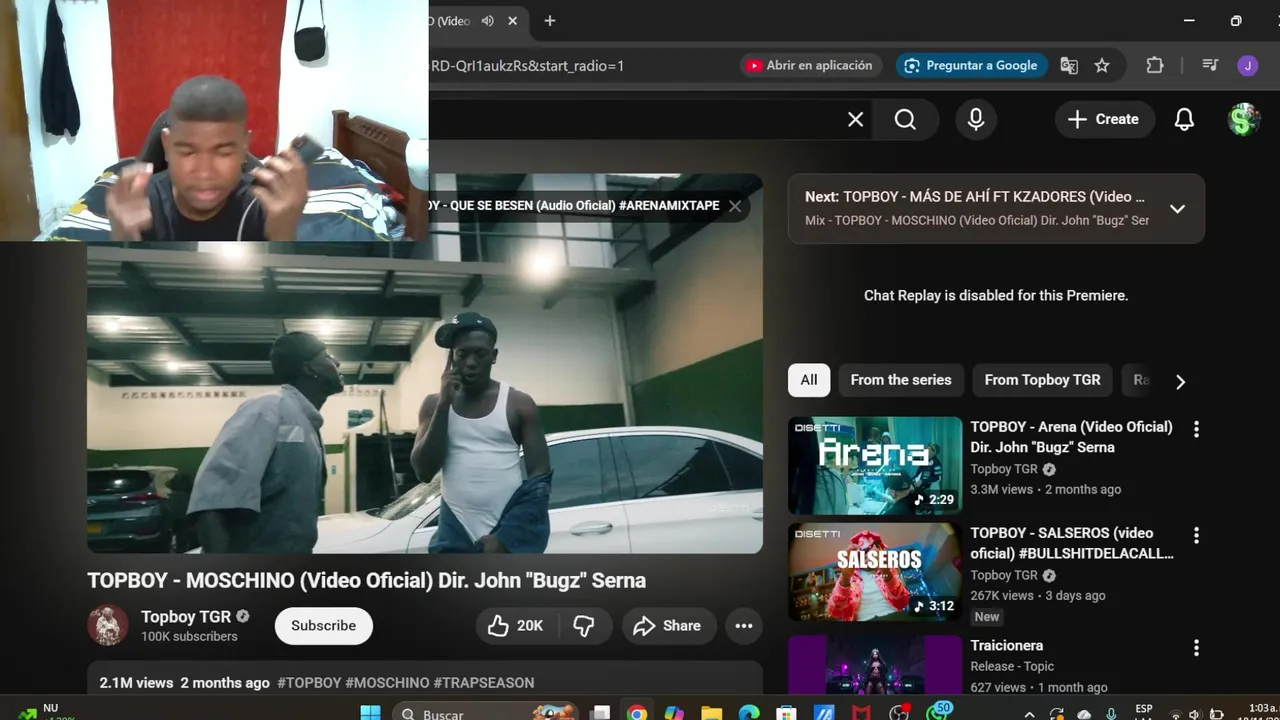Screen dimensions: 1280x720
Task: Click the #TRAPSEASON hashtag
Action: coord(484,683)
